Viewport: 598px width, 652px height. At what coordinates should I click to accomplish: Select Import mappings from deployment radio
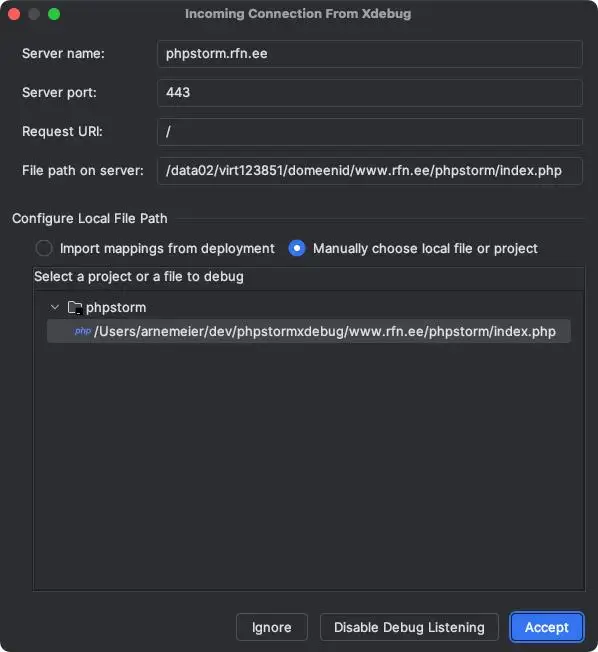coord(44,248)
